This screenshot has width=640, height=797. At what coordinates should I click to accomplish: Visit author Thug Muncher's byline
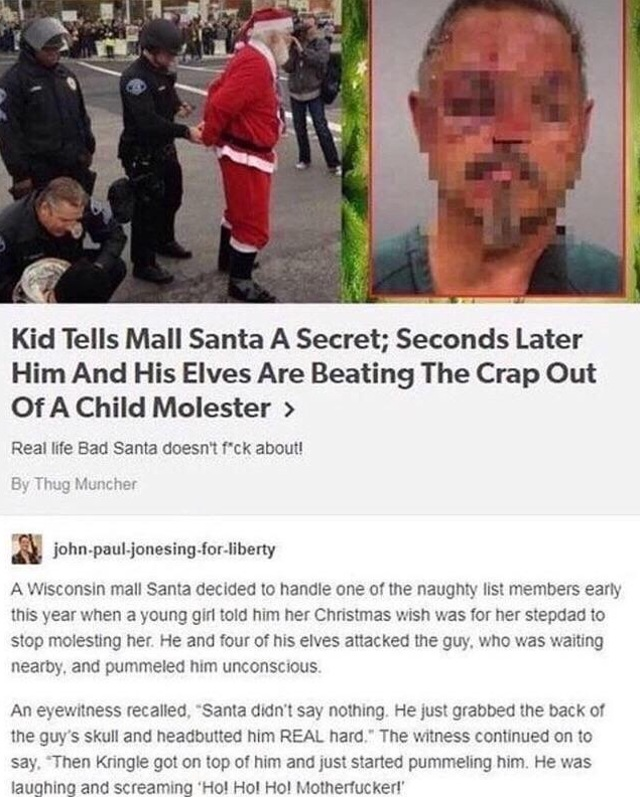(x=74, y=484)
